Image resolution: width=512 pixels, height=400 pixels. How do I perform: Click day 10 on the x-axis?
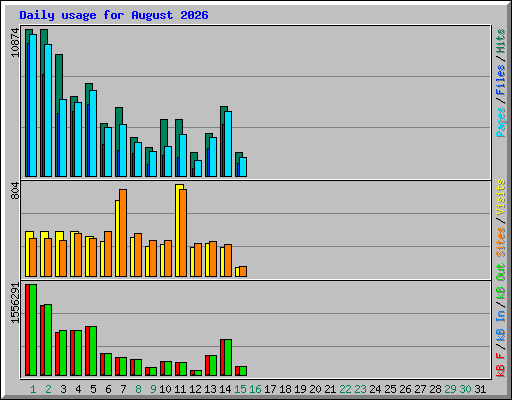click(165, 389)
